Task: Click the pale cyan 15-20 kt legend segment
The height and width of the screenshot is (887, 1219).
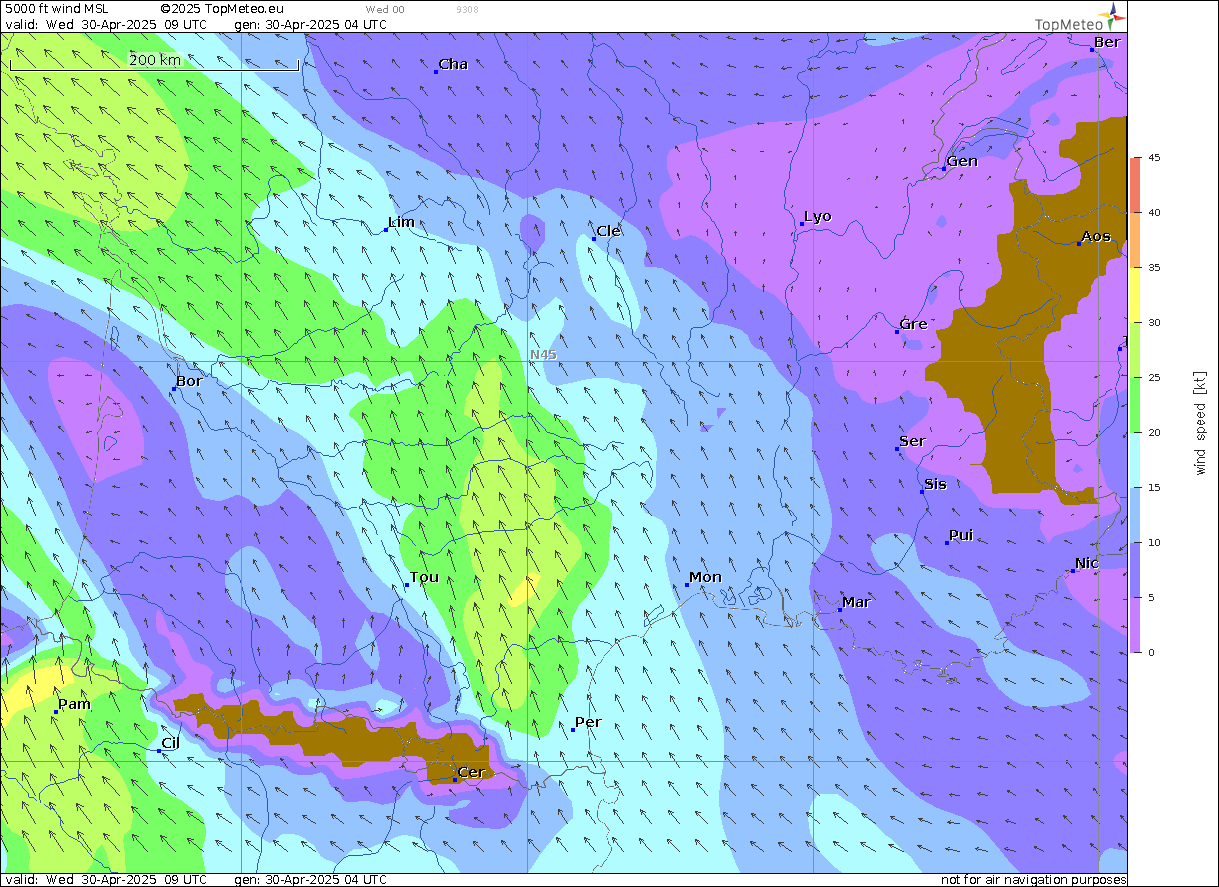Action: click(x=1136, y=460)
